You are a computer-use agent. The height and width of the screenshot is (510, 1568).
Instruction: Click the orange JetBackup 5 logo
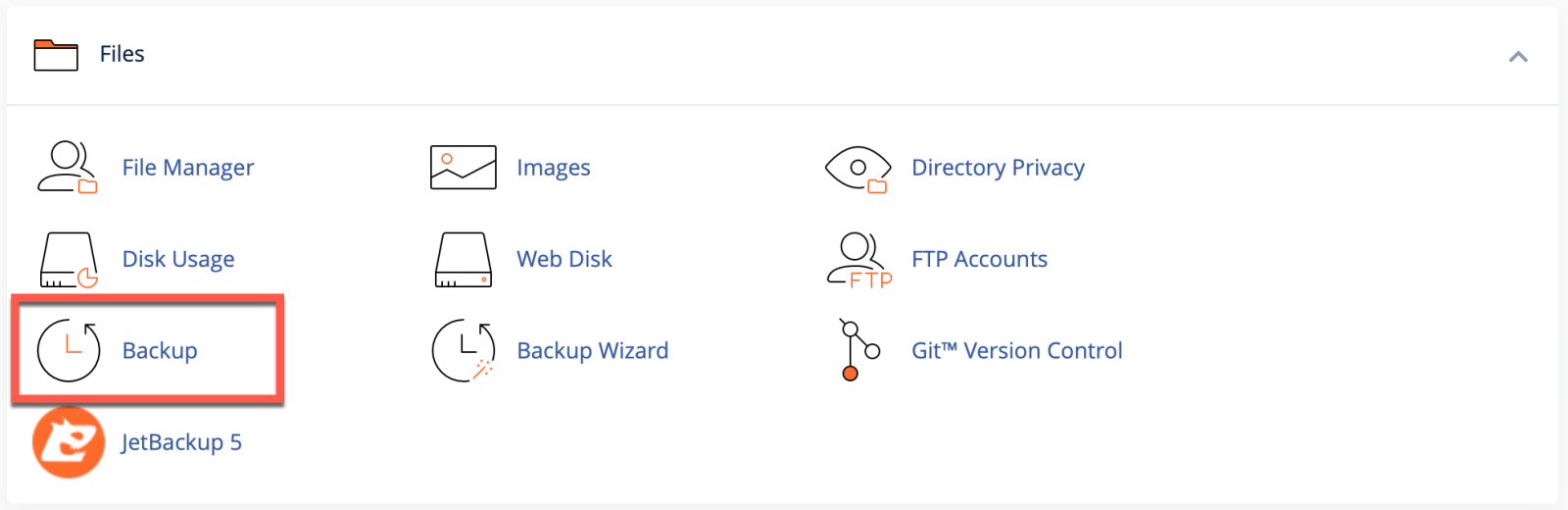coord(69,442)
